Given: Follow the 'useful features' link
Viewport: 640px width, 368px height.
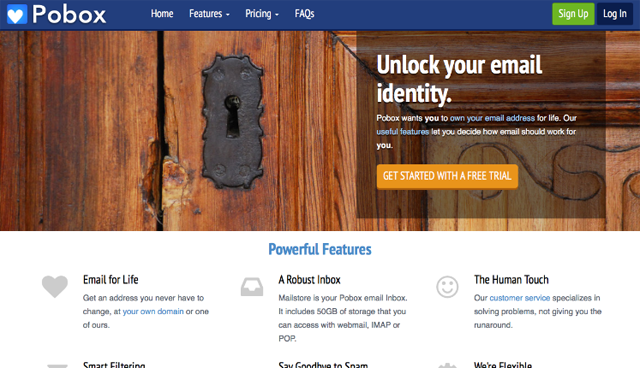Looking at the screenshot, I should 402,132.
